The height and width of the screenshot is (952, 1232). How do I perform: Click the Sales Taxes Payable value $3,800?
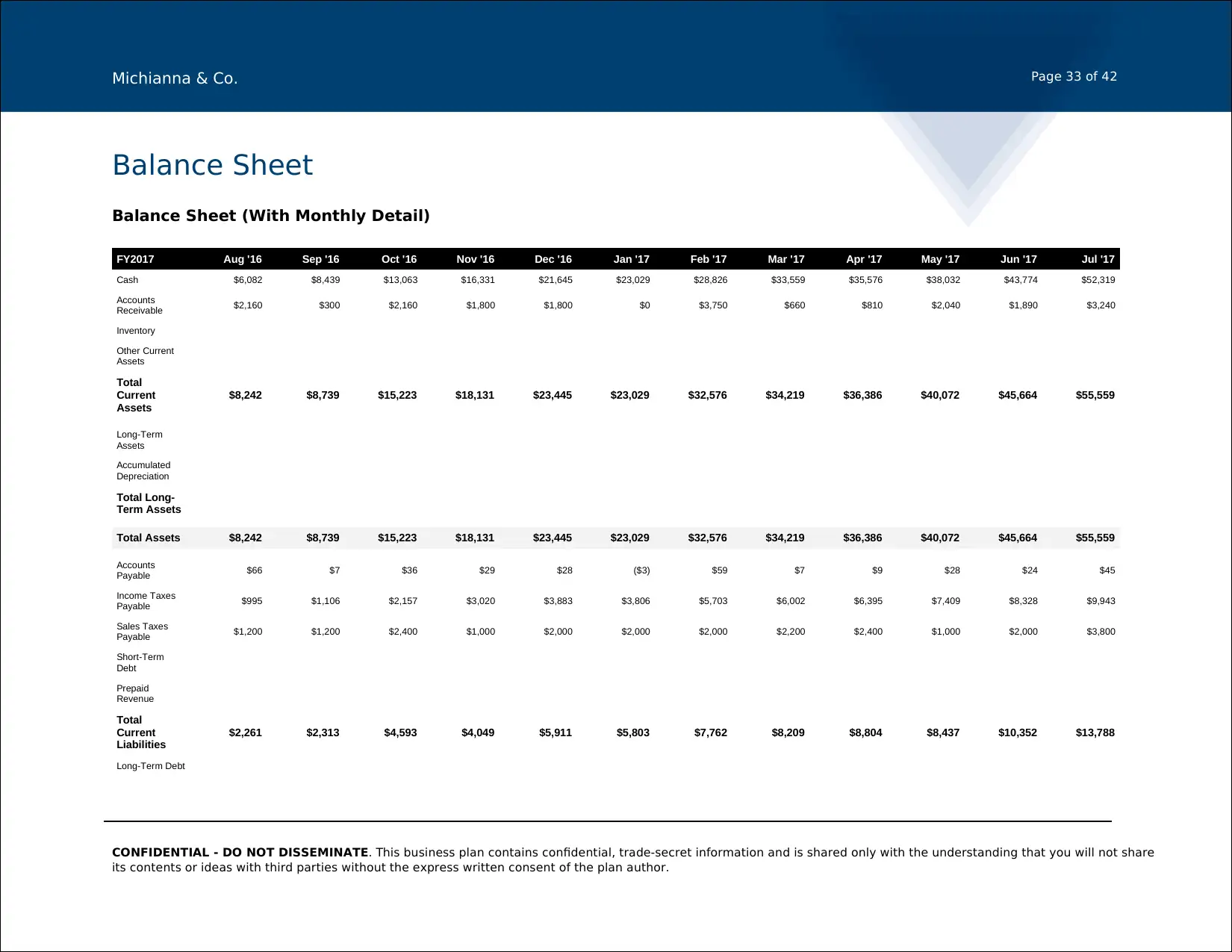(1101, 632)
